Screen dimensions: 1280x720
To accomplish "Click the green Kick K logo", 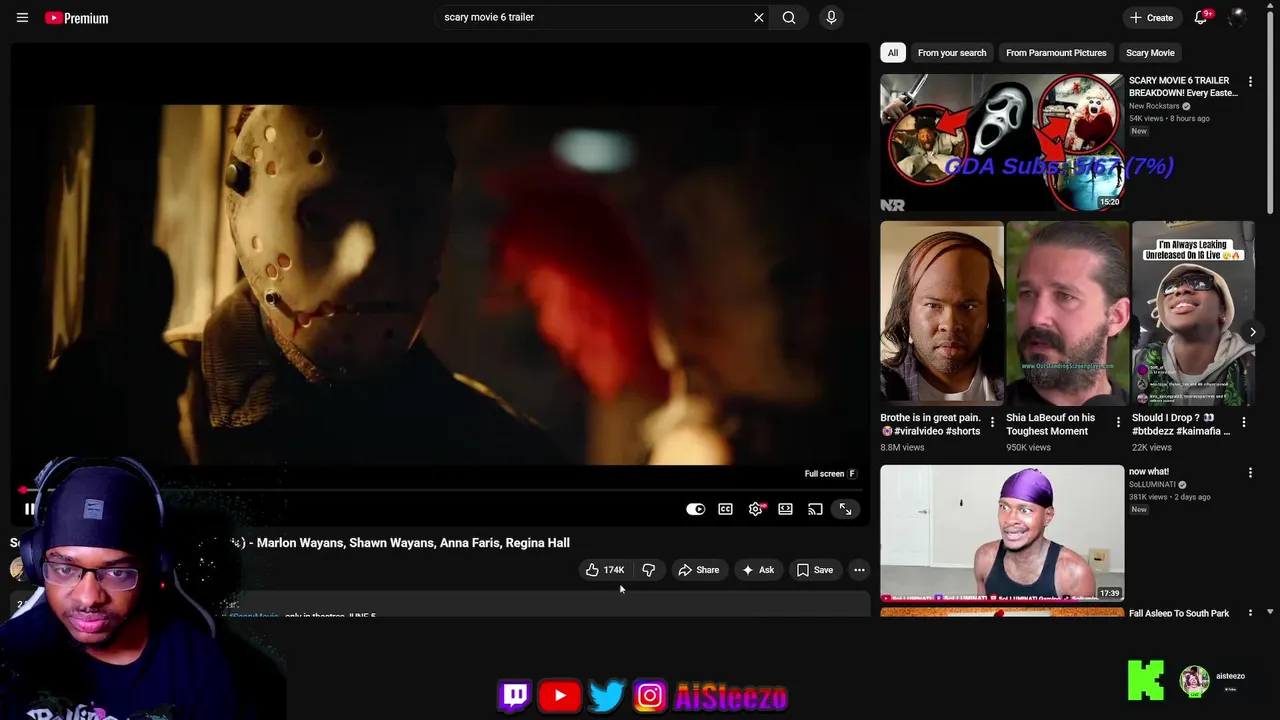I will (1145, 680).
